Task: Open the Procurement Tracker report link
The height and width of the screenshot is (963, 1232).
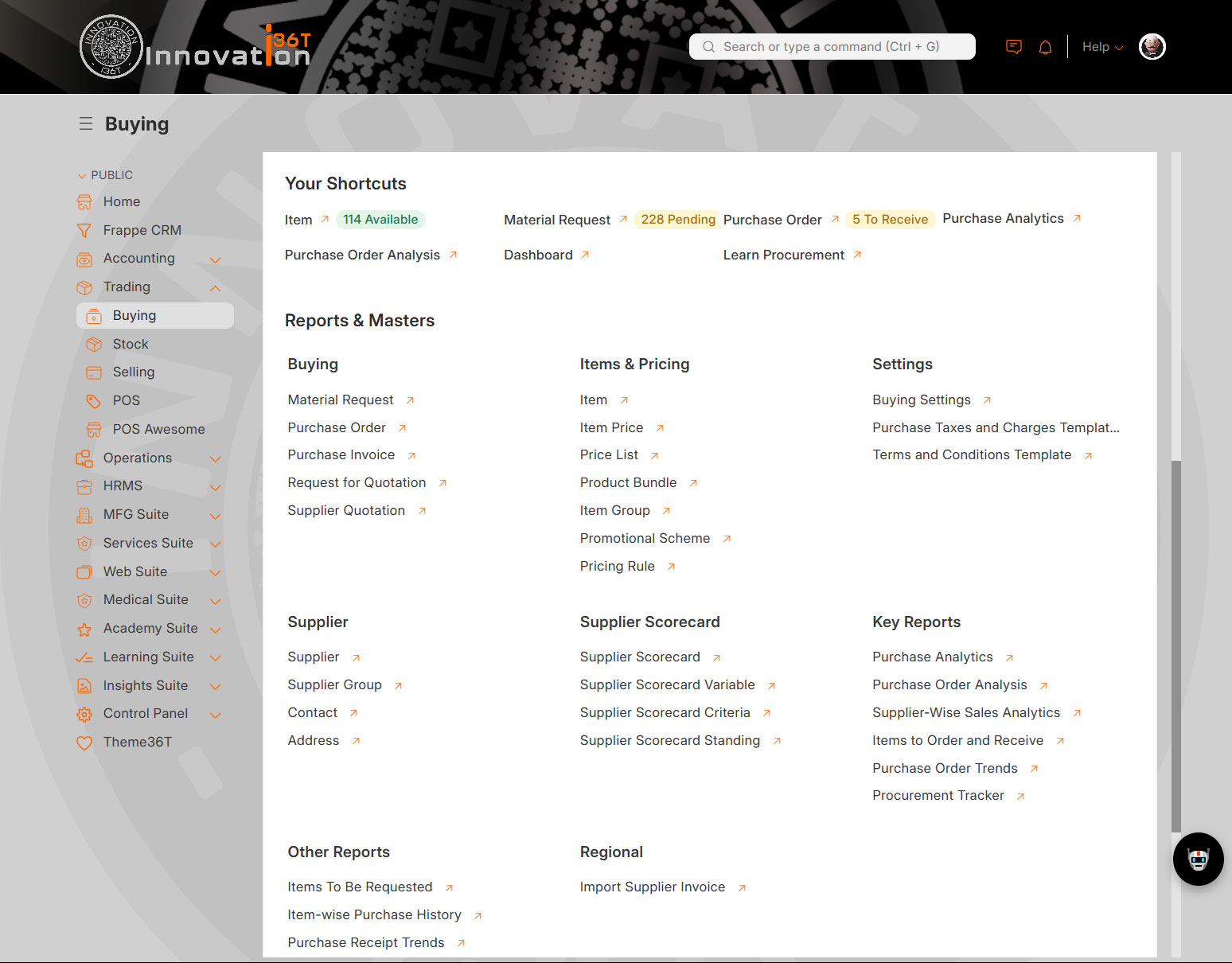Action: pos(938,795)
